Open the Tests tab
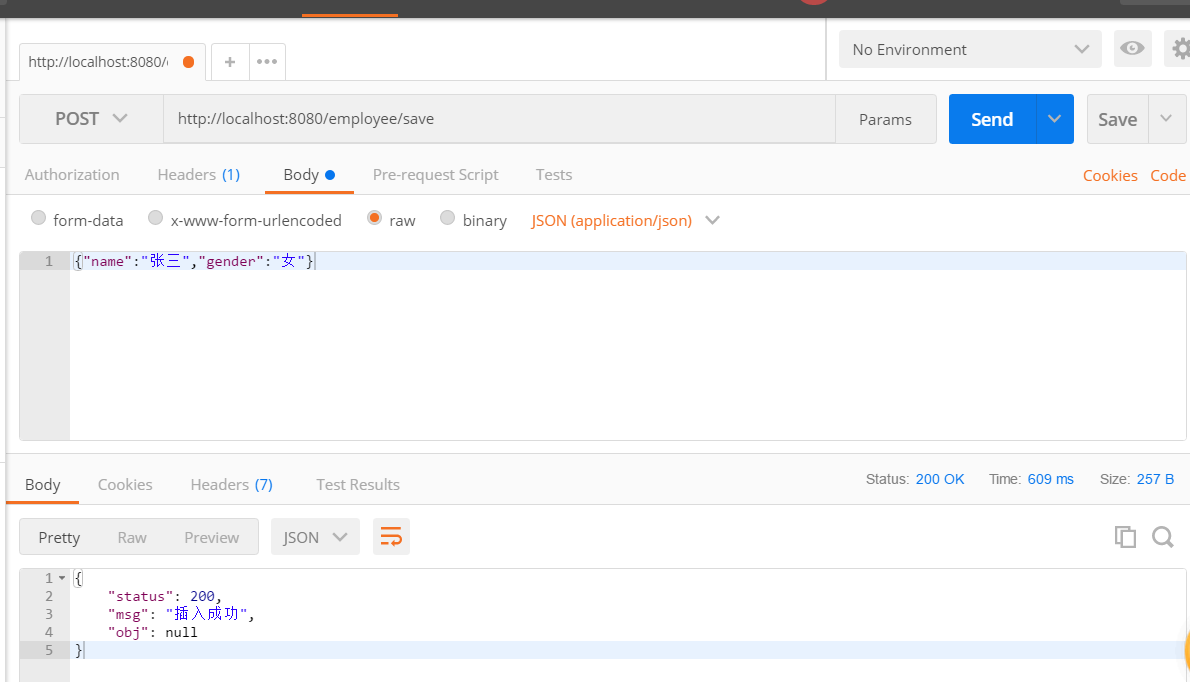Image resolution: width=1190 pixels, height=682 pixels. click(554, 174)
